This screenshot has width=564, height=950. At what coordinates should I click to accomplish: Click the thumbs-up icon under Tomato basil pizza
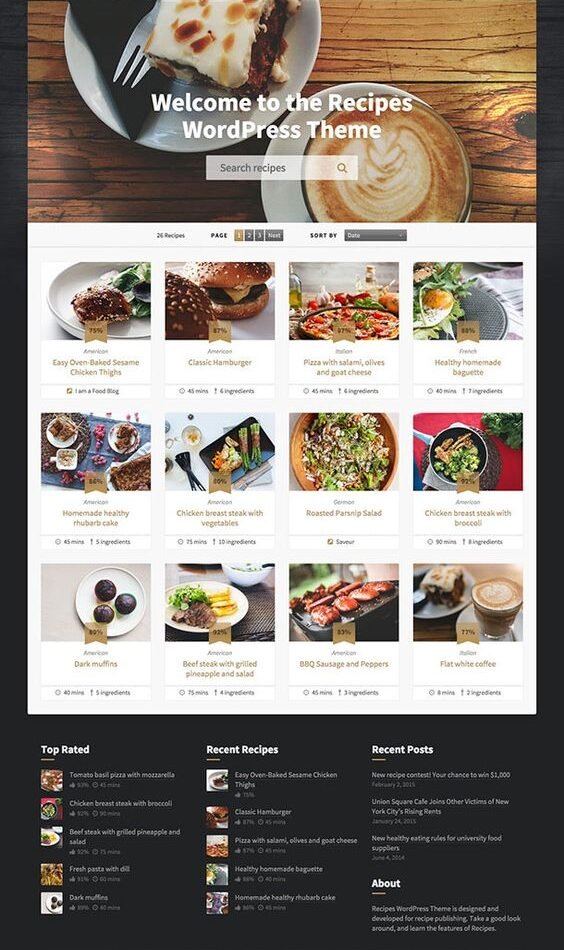73,785
